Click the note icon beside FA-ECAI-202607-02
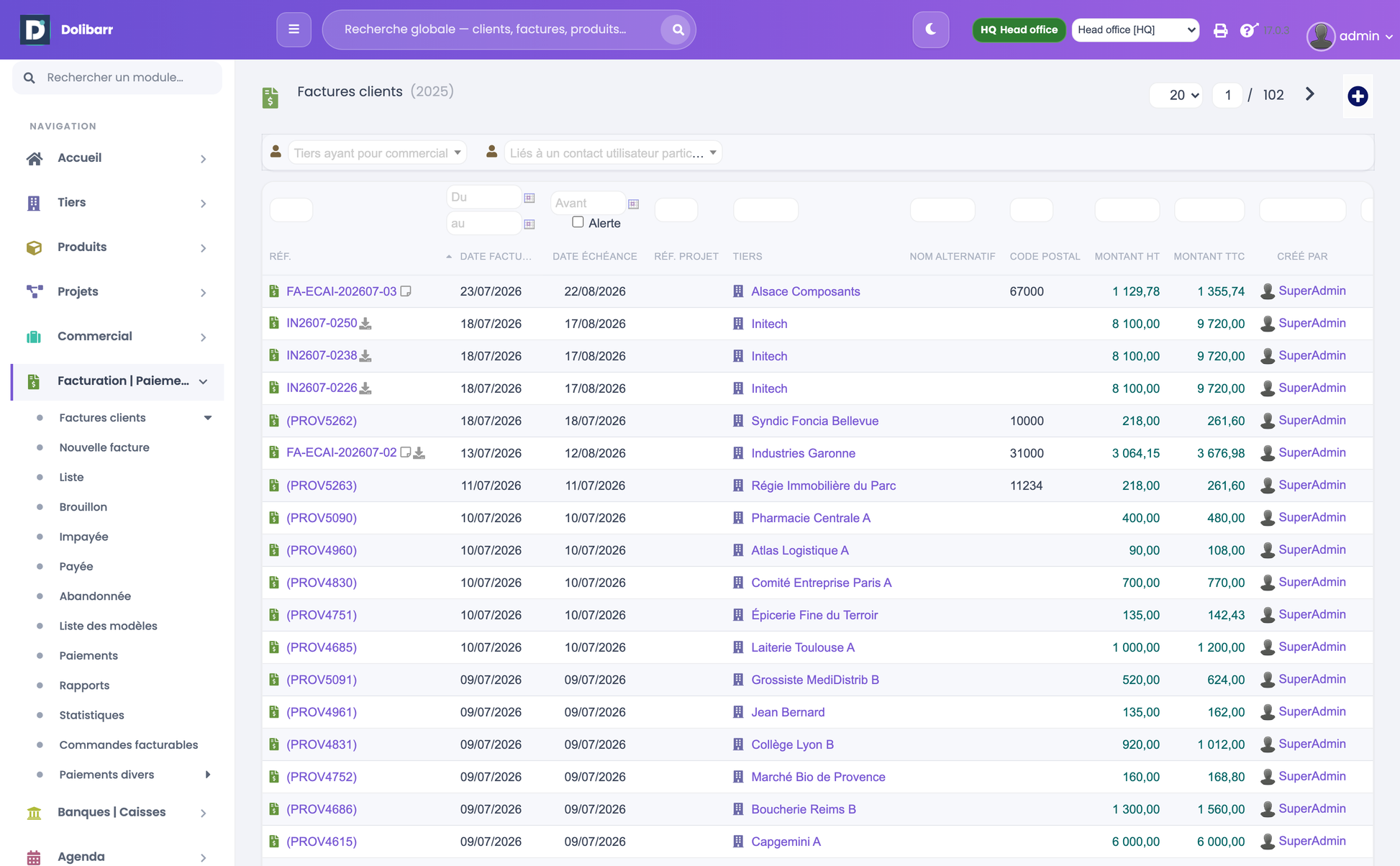Screen dimensions: 1400x866 tap(406, 452)
